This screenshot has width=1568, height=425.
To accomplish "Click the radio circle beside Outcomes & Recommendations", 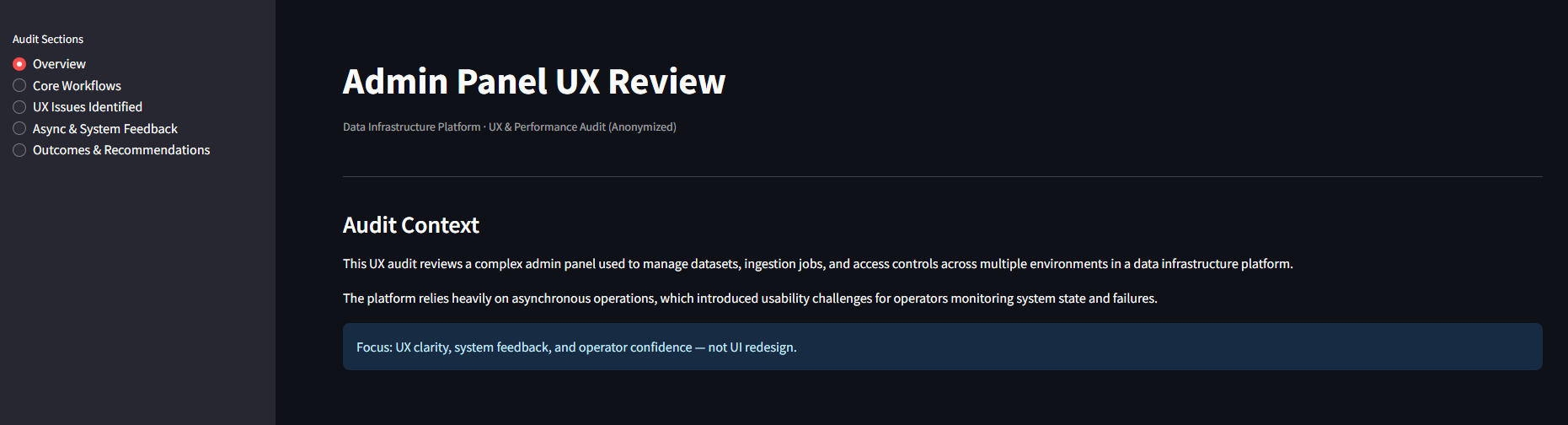I will (x=19, y=150).
